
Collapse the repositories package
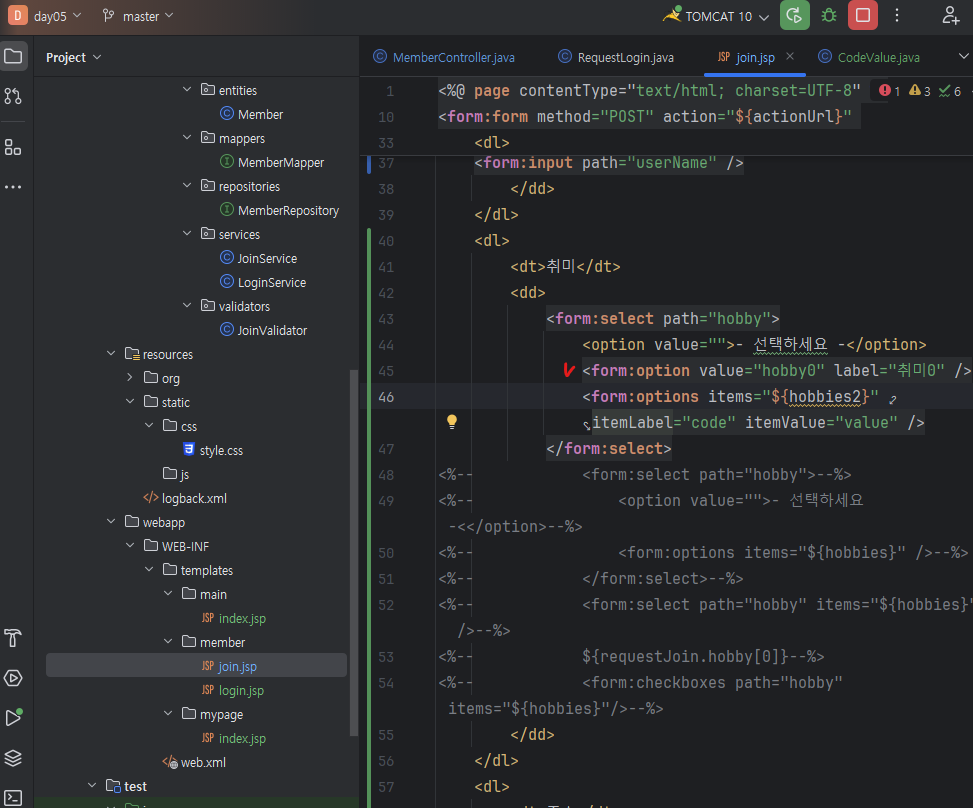[187, 186]
